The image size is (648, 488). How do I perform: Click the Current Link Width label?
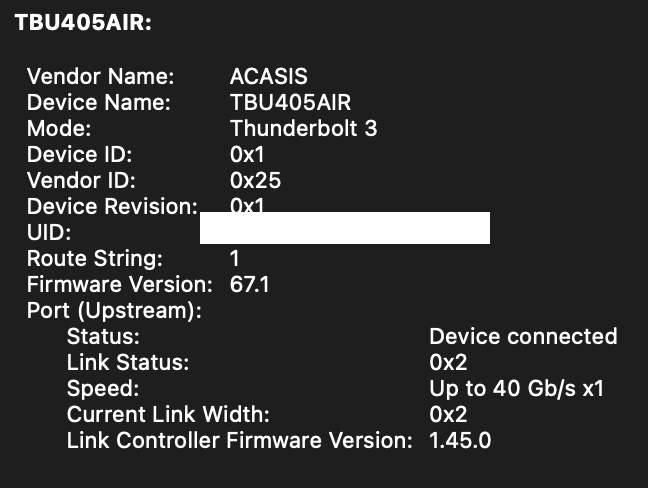pos(168,415)
